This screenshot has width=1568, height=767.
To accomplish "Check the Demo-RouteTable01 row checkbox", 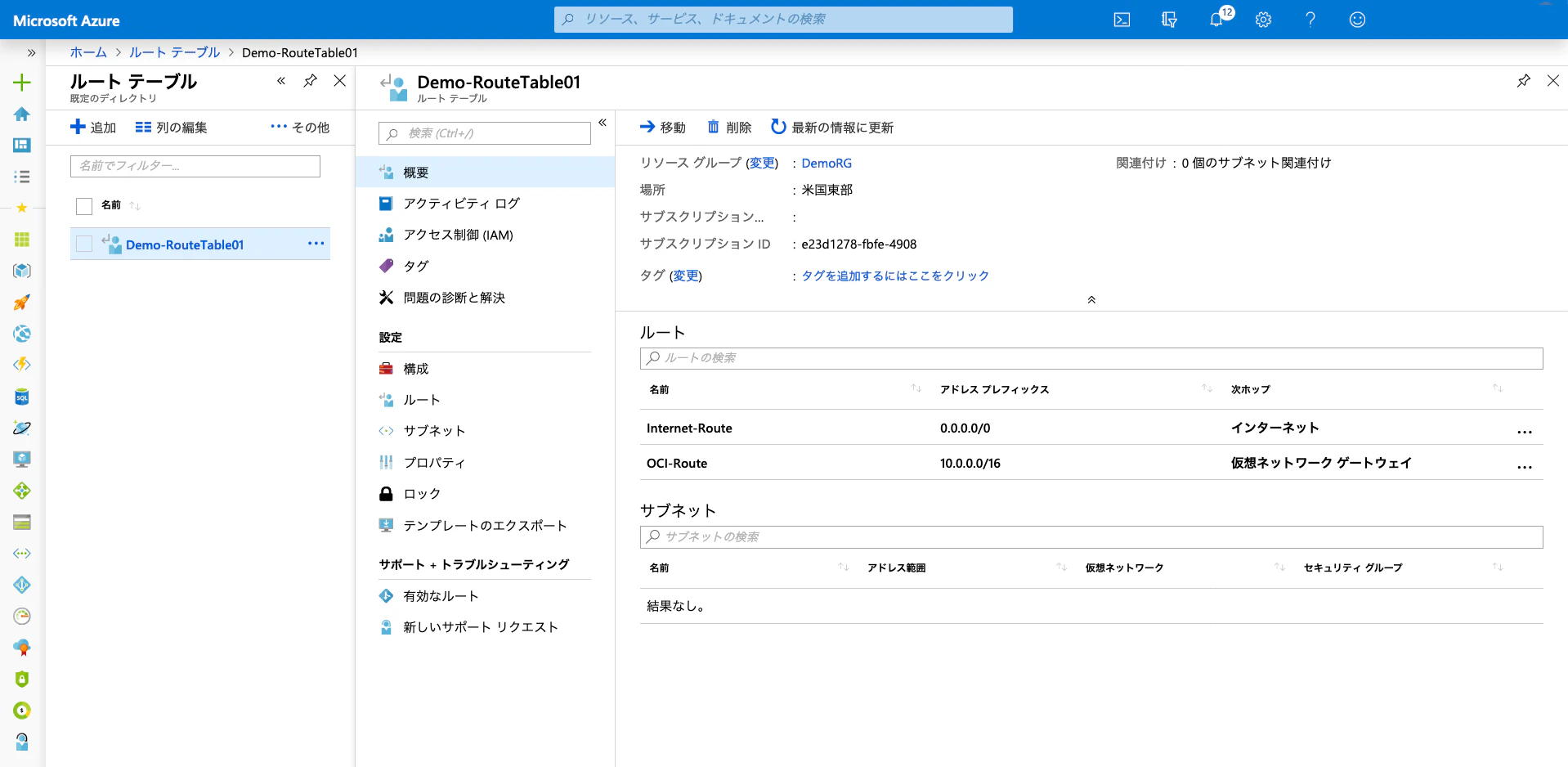I will pyautogui.click(x=83, y=244).
